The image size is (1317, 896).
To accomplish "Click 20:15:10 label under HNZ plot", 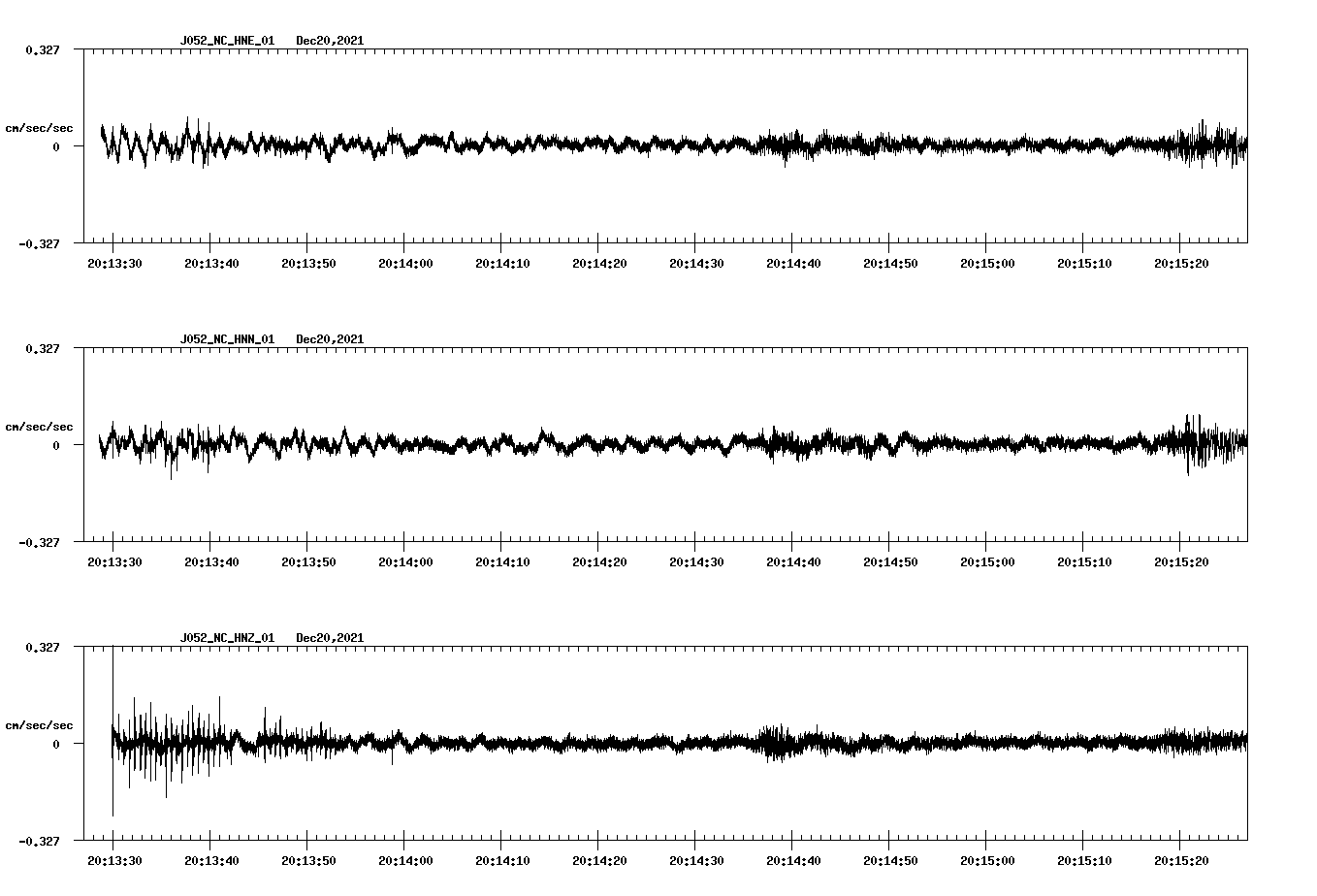I will (1084, 860).
